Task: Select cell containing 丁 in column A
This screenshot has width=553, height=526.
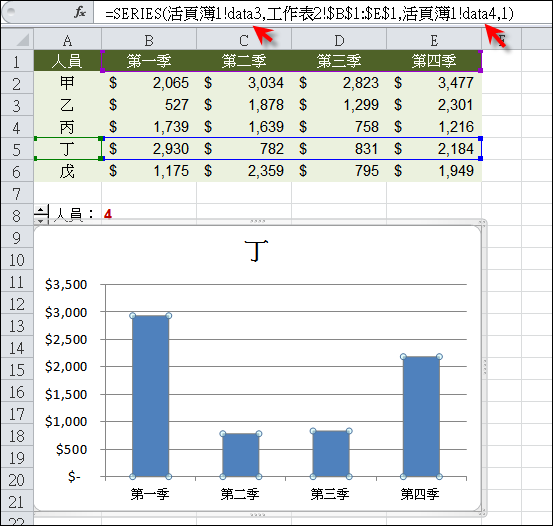Action: pos(67,149)
